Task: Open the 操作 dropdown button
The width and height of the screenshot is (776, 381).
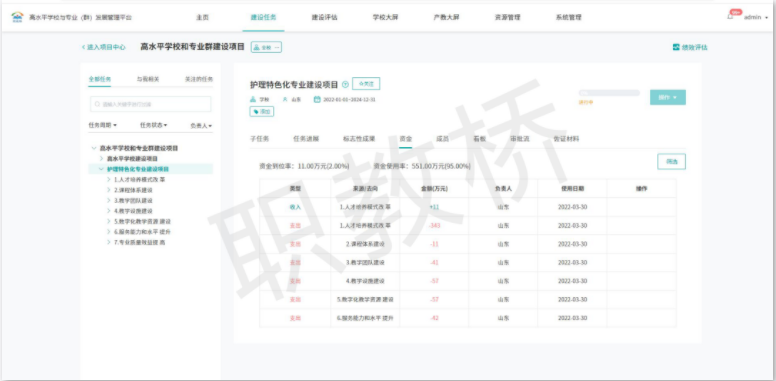Action: pos(668,97)
